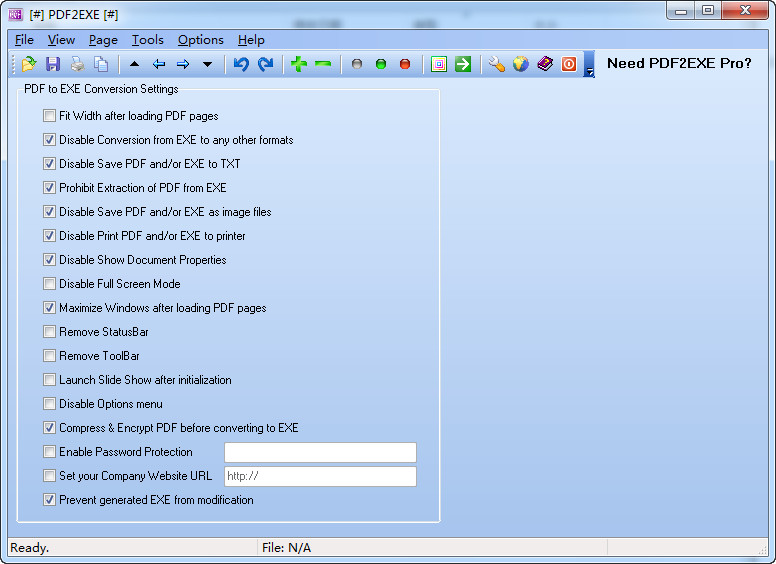Open the View menu

pos(61,40)
